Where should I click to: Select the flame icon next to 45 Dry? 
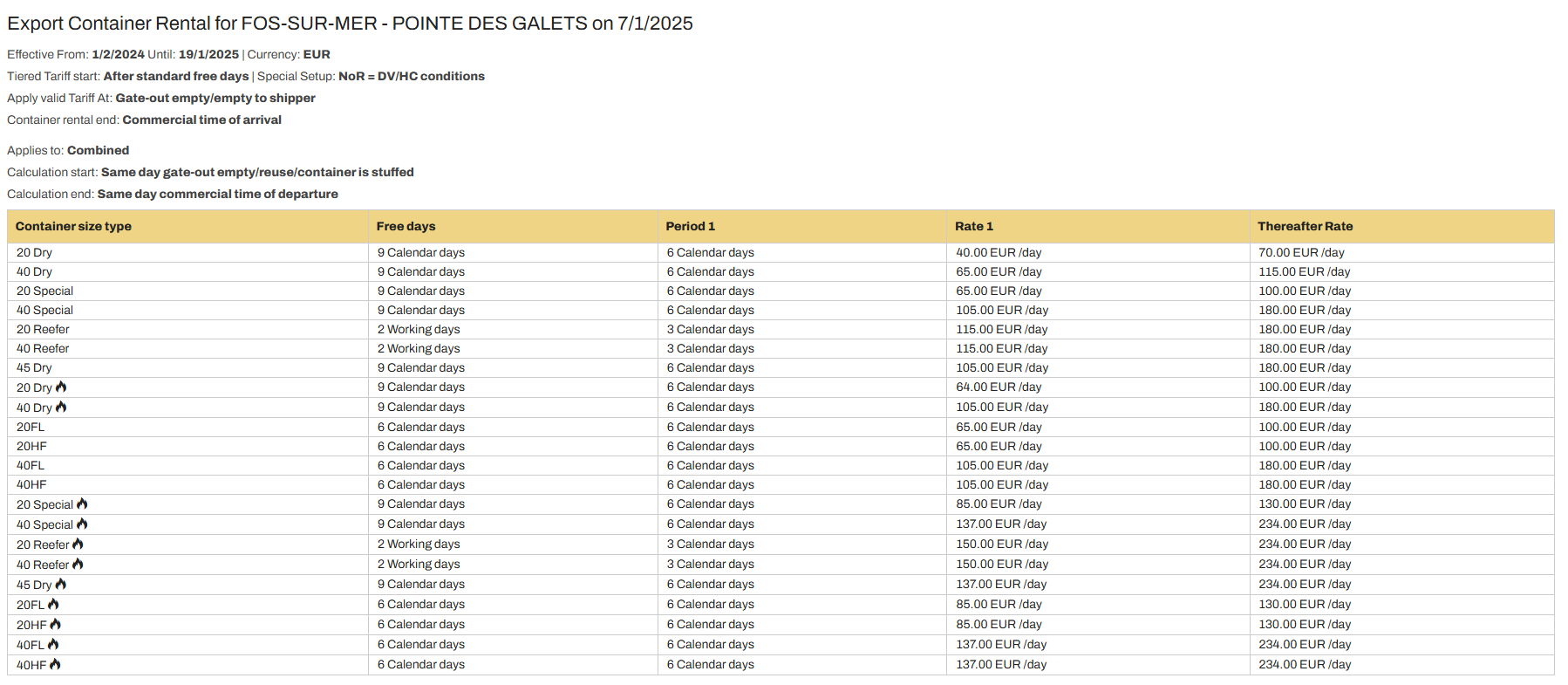61,584
